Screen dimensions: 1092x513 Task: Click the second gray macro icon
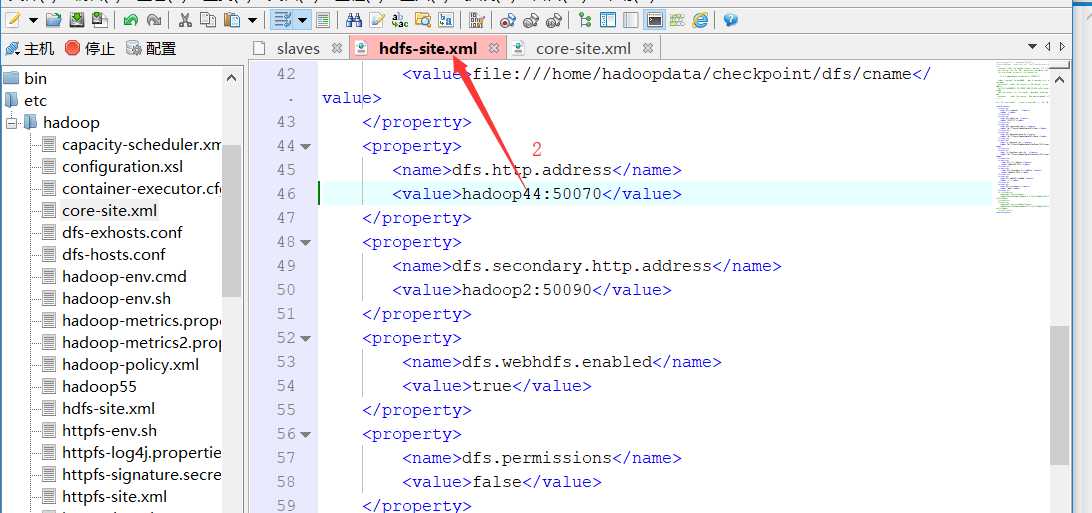[531, 19]
